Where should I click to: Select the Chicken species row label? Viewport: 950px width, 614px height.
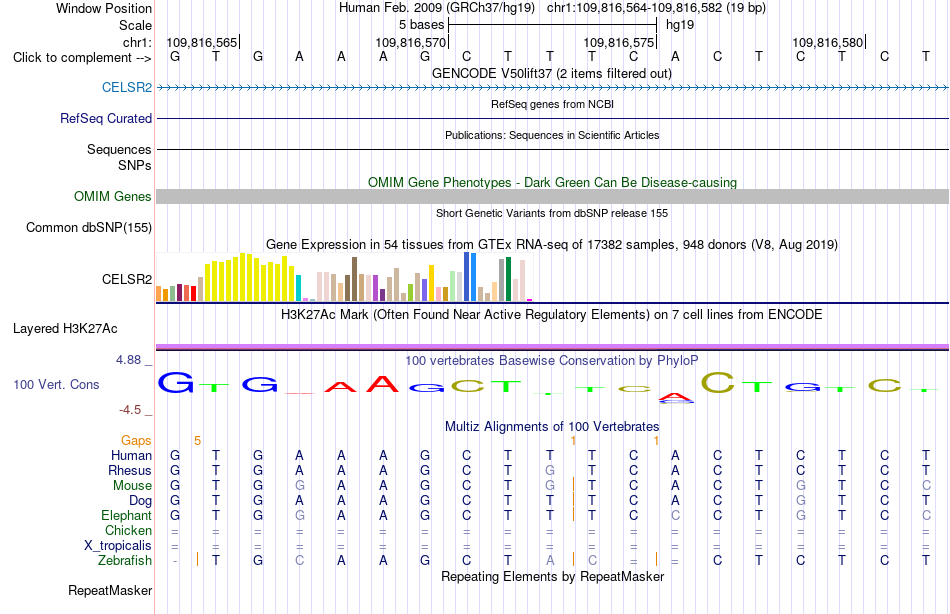pos(128,530)
